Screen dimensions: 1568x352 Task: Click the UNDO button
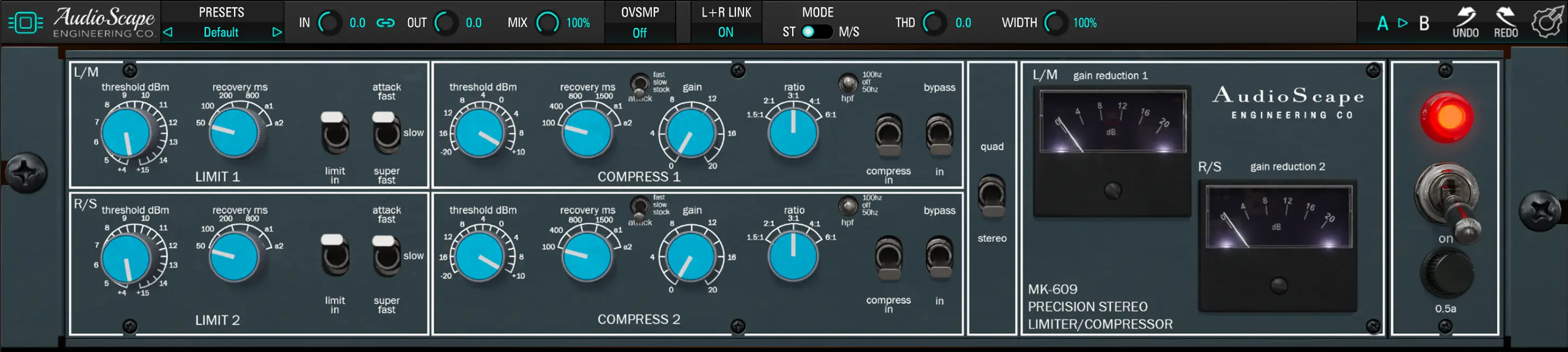[1465, 23]
